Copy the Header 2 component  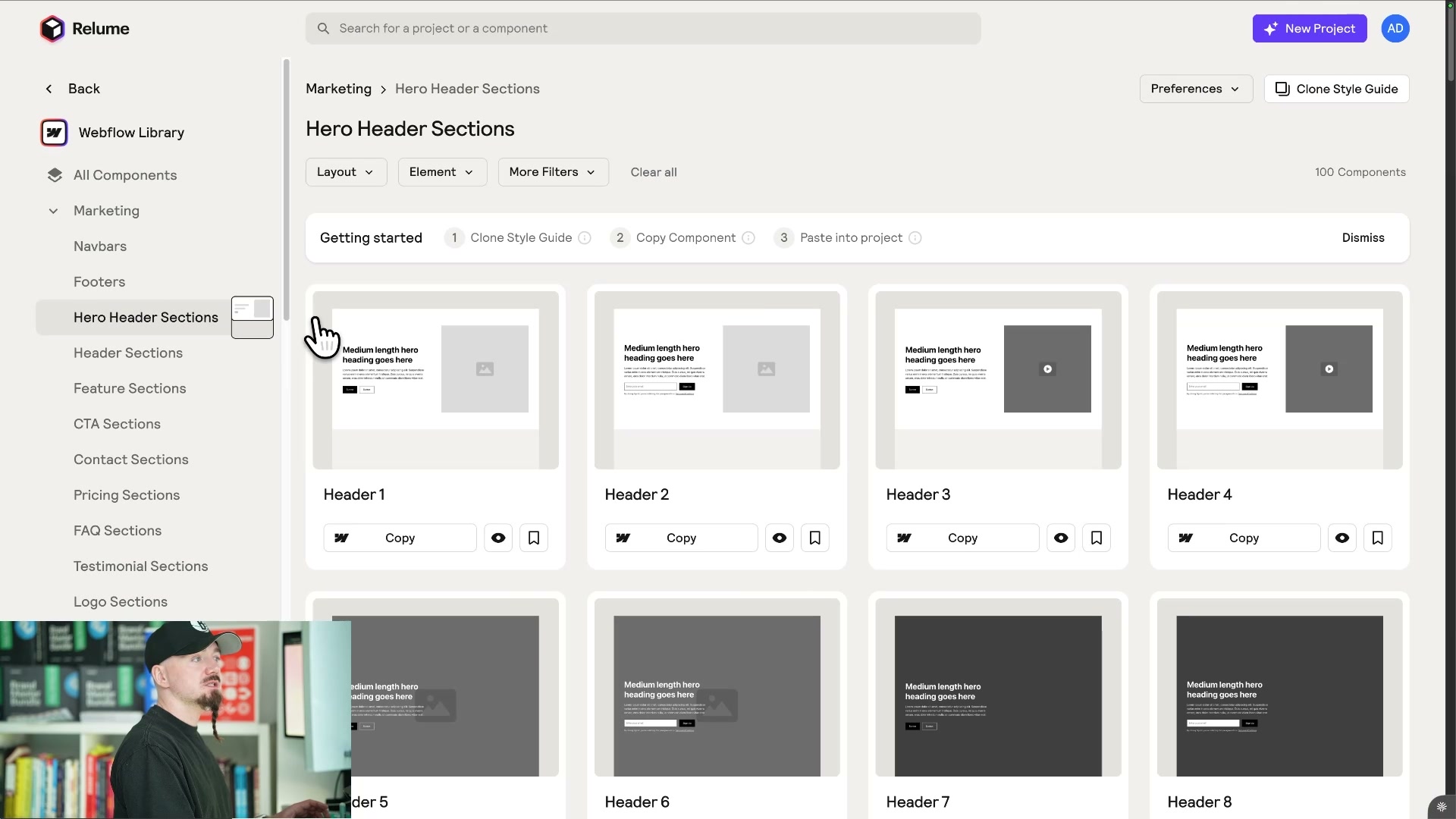681,538
